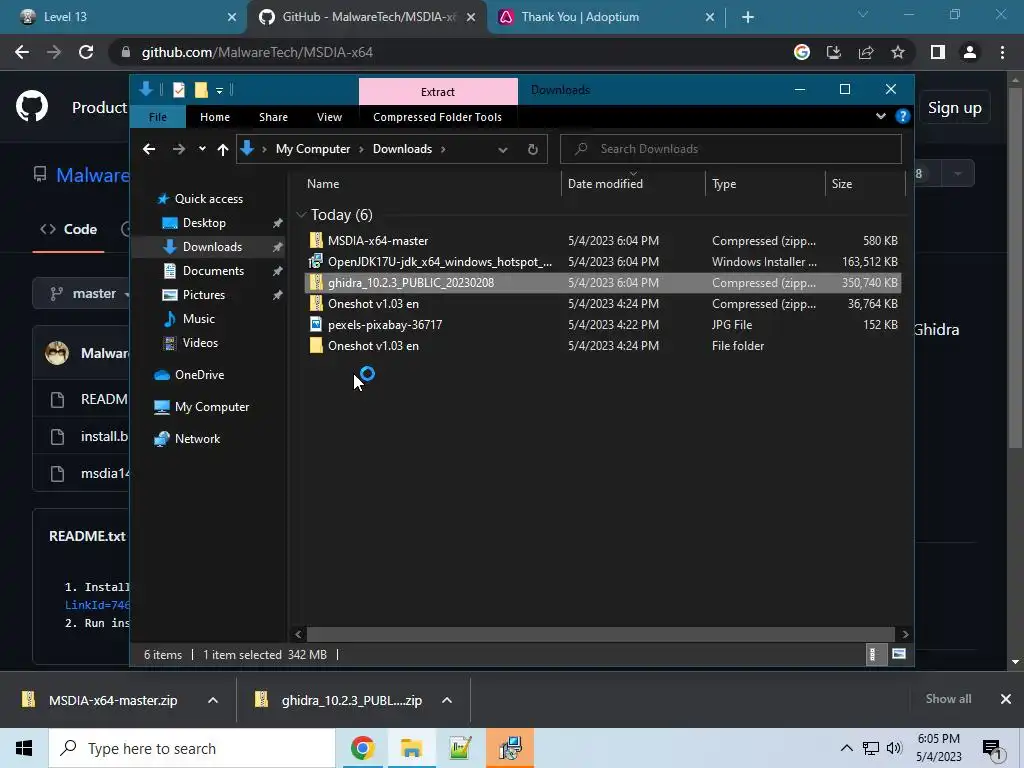The width and height of the screenshot is (1024, 768).
Task: Refresh the Downloads folder view
Action: [x=533, y=149]
